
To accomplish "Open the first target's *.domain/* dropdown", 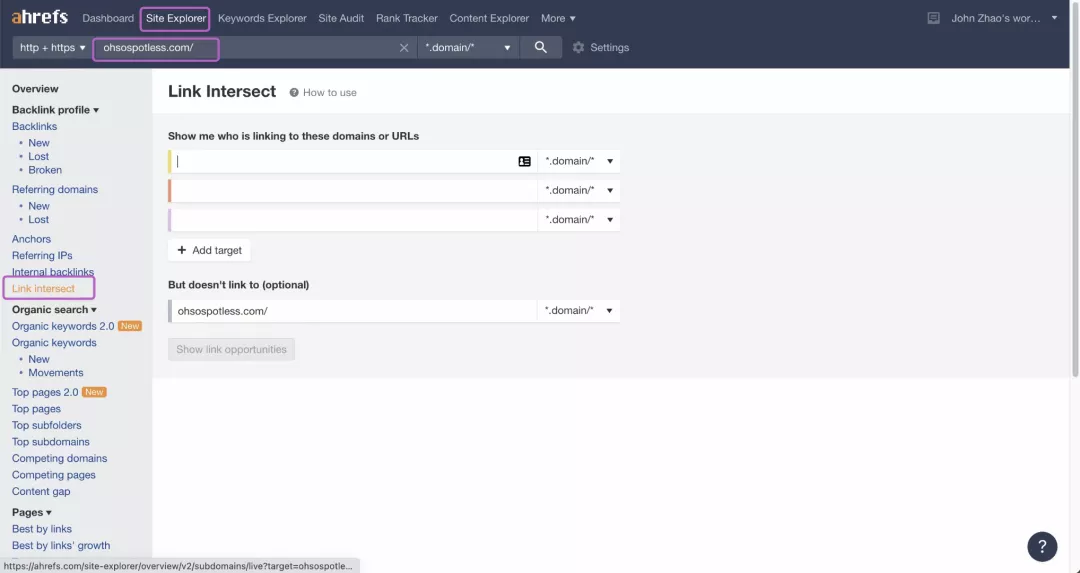I will point(579,161).
